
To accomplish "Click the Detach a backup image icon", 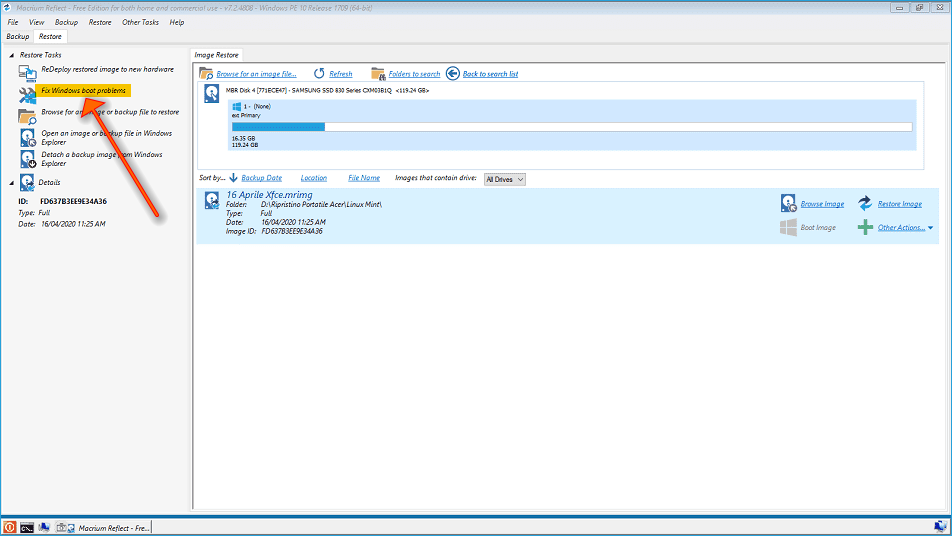I will 28,159.
